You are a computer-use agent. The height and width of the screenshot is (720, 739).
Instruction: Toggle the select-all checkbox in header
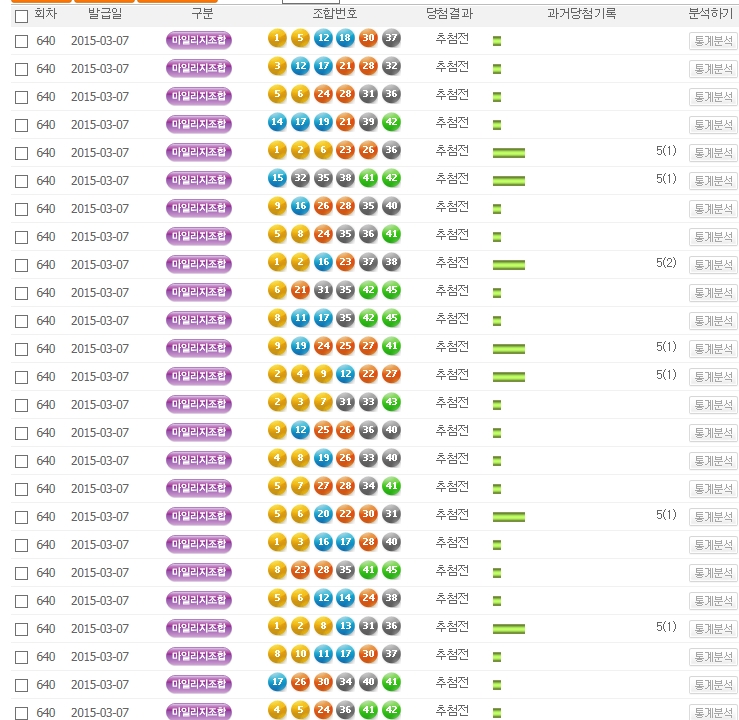click(x=21, y=15)
